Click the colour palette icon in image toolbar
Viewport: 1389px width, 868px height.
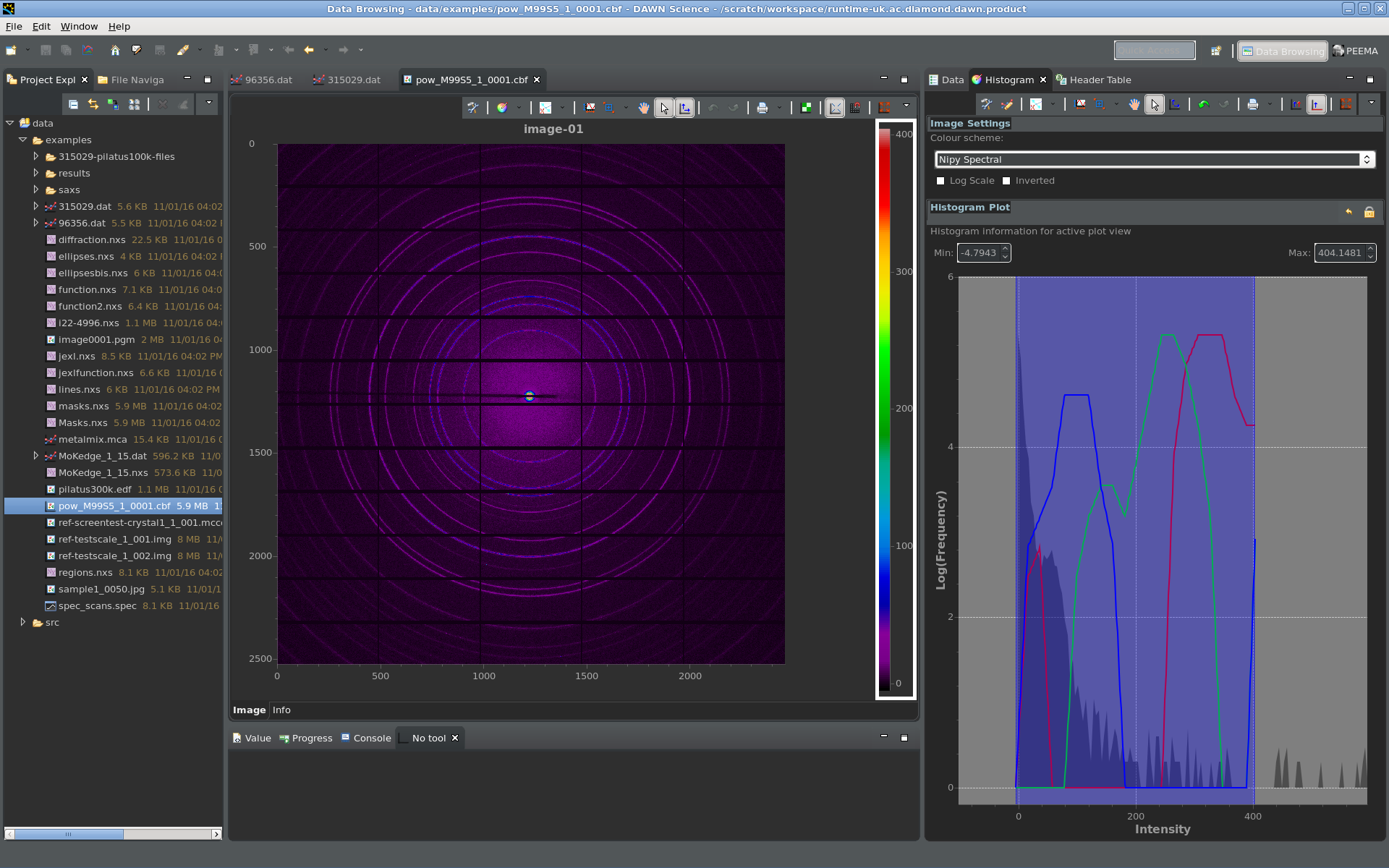click(x=502, y=108)
